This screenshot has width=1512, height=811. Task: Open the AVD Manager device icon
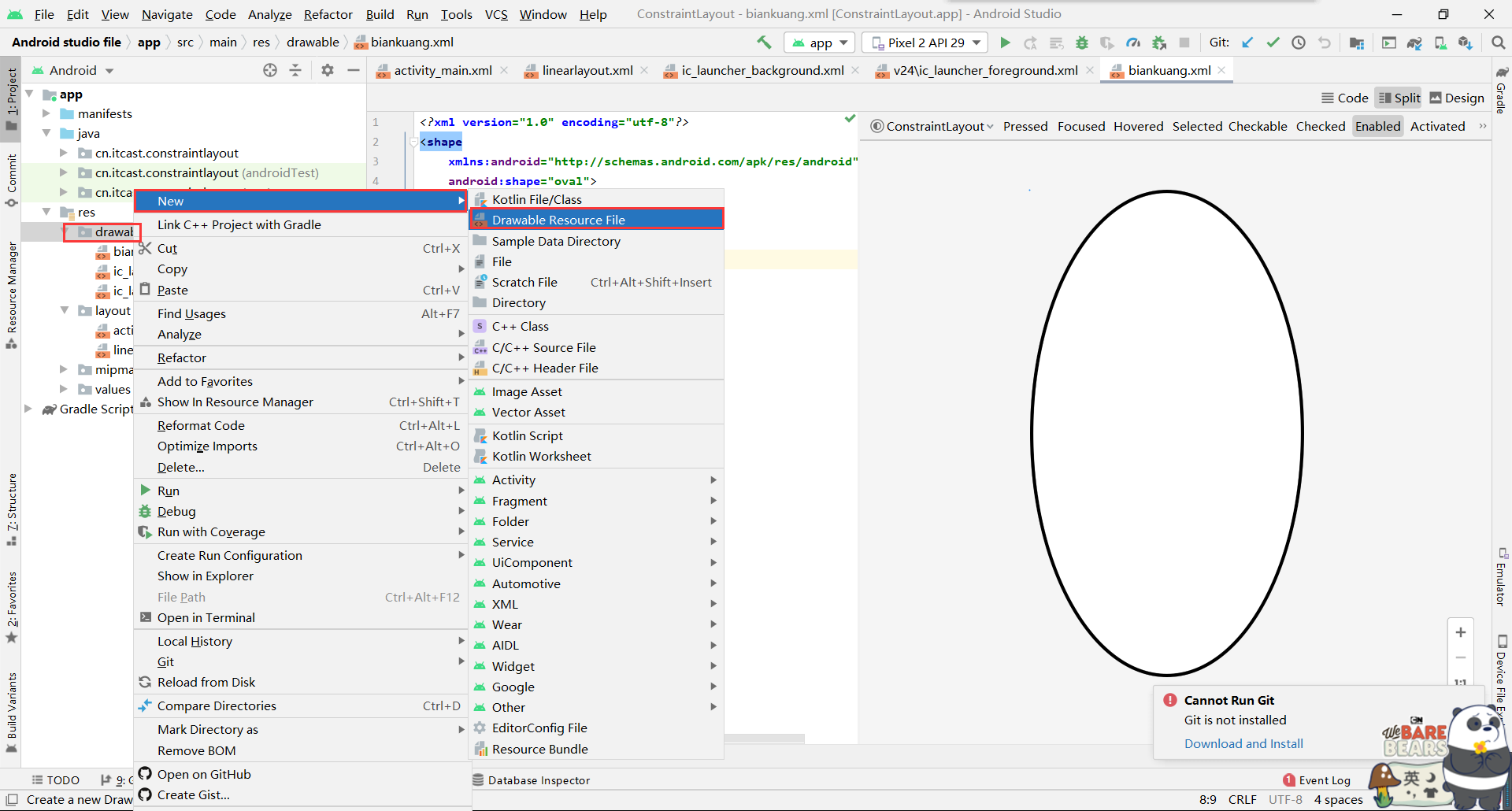click(1441, 43)
